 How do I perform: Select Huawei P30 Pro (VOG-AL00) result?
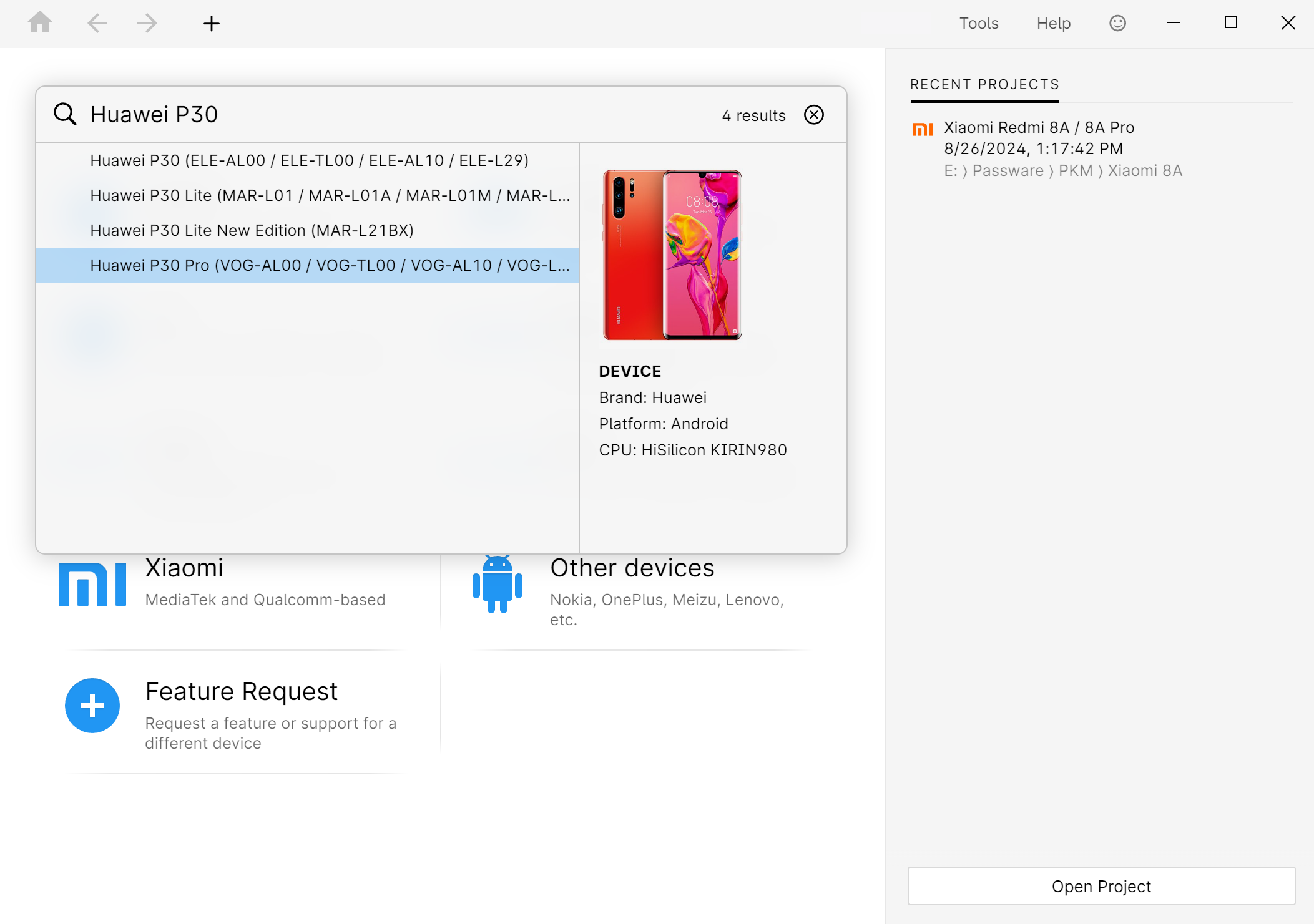tap(308, 265)
